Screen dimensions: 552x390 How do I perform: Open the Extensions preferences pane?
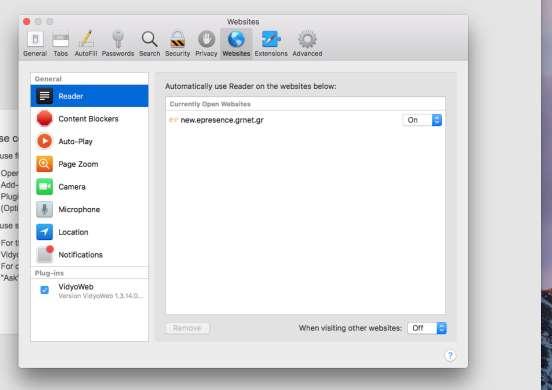(x=271, y=44)
